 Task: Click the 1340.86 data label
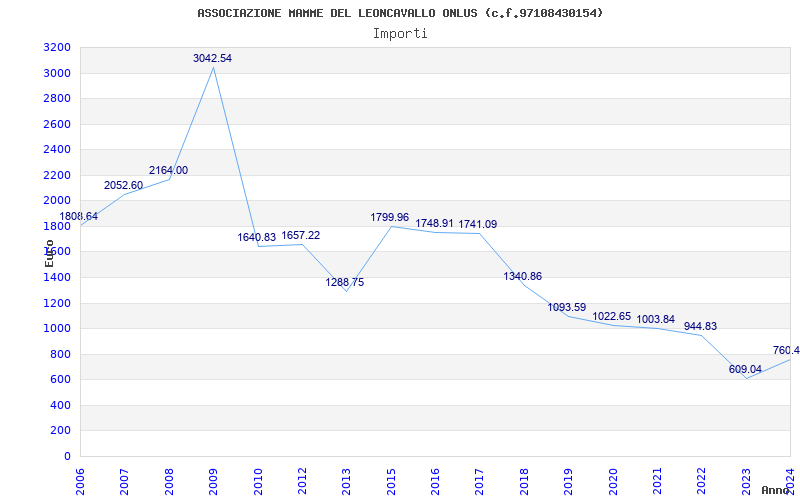[x=522, y=277]
